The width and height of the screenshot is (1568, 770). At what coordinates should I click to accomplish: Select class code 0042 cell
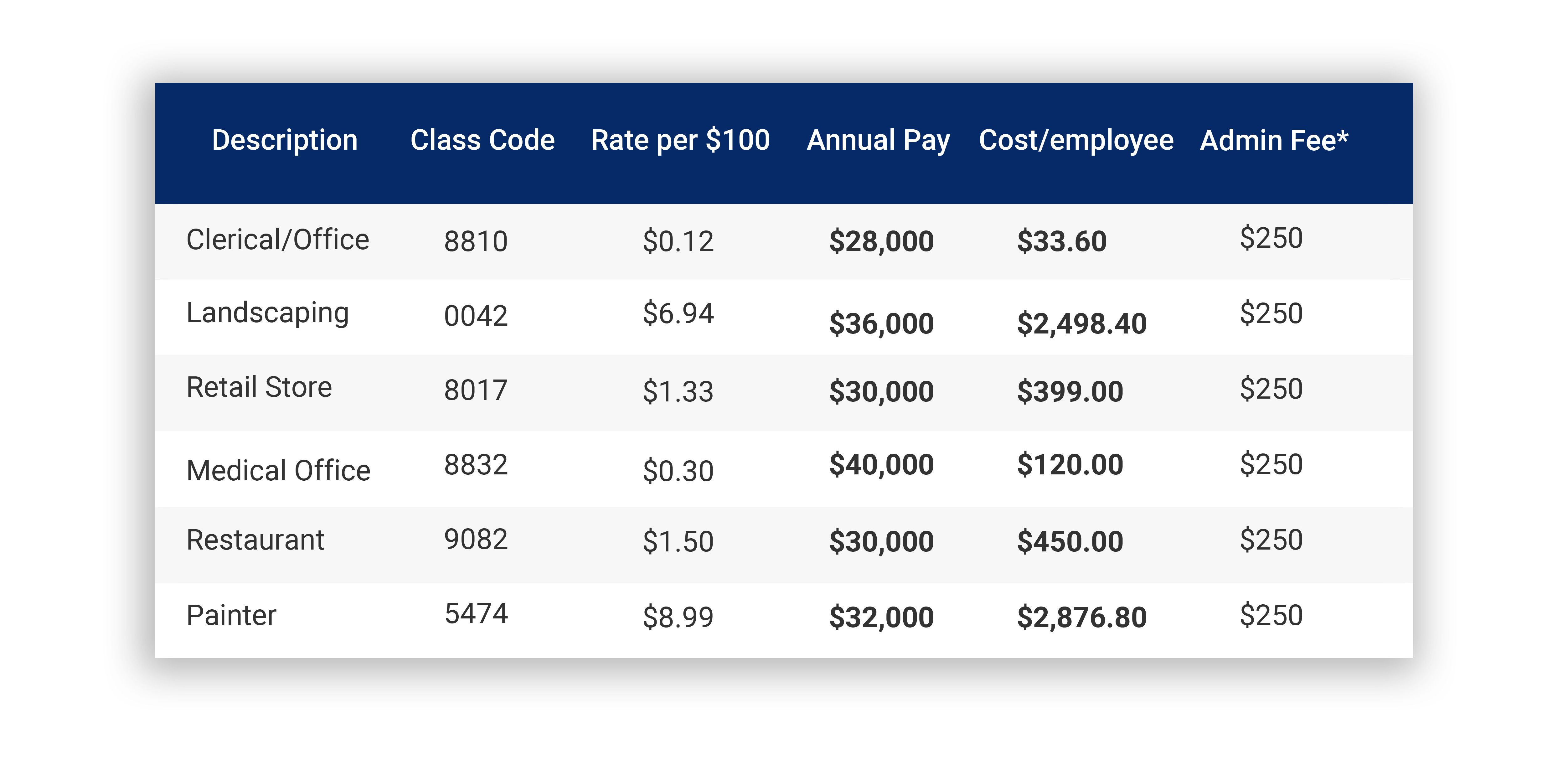pyautogui.click(x=475, y=316)
